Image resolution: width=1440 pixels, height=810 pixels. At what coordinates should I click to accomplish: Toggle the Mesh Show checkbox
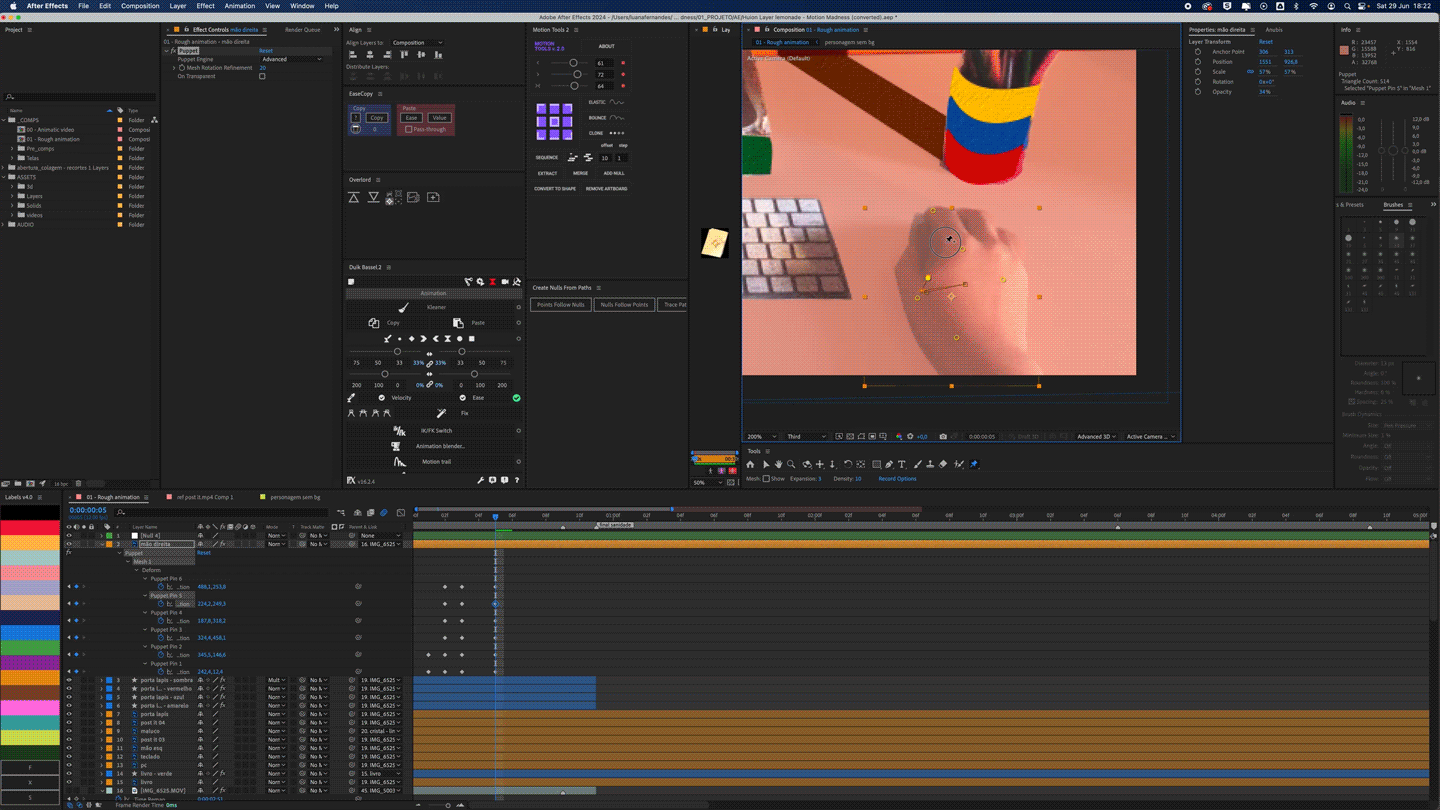766,479
